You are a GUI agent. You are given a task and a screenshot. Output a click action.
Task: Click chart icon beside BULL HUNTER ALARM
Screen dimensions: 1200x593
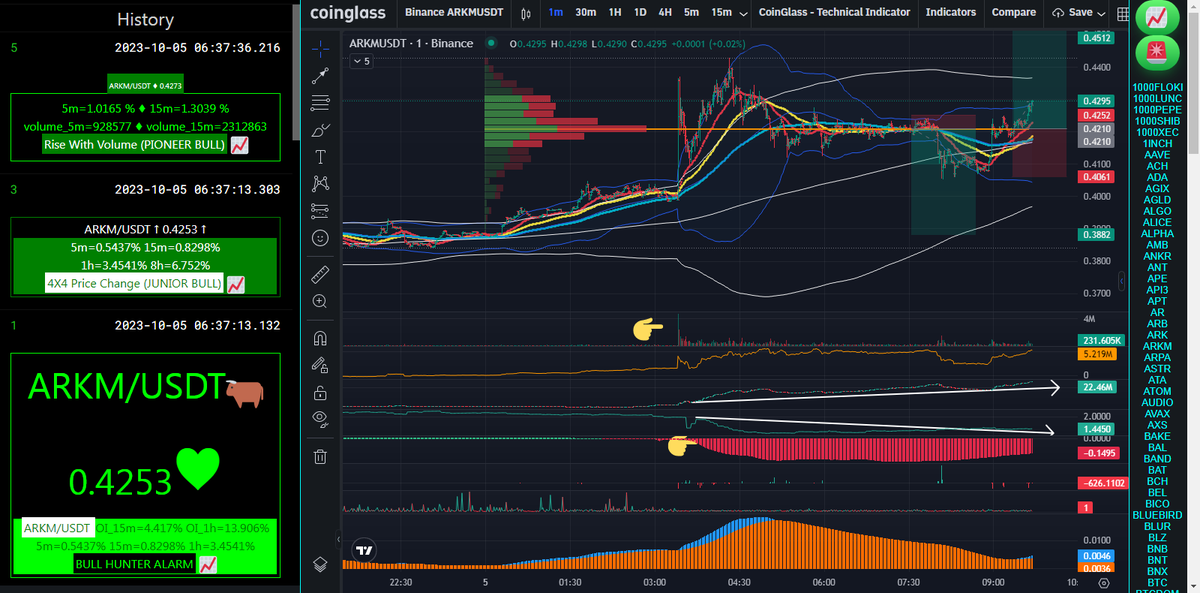tap(208, 564)
